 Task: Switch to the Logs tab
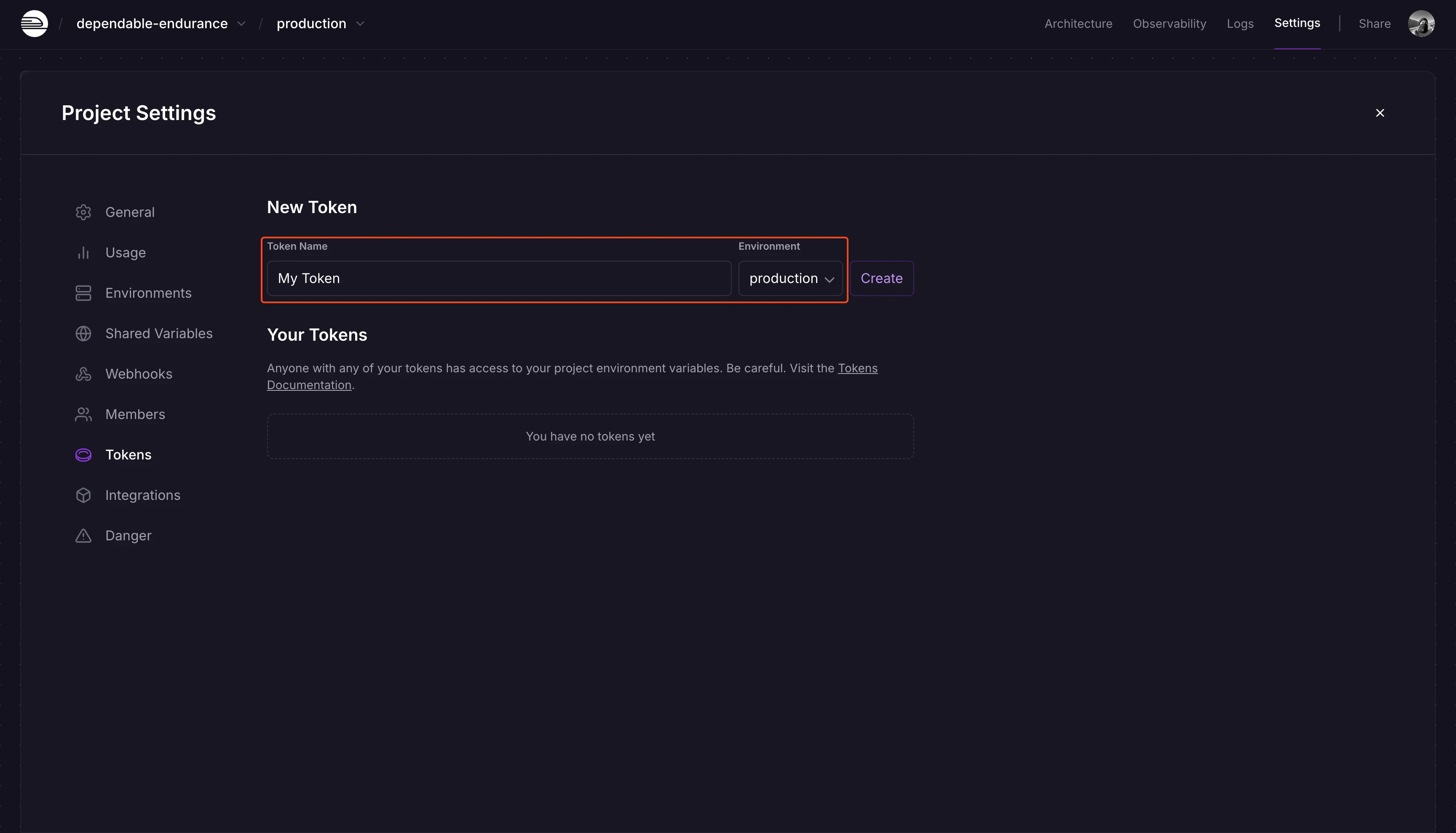(x=1239, y=24)
